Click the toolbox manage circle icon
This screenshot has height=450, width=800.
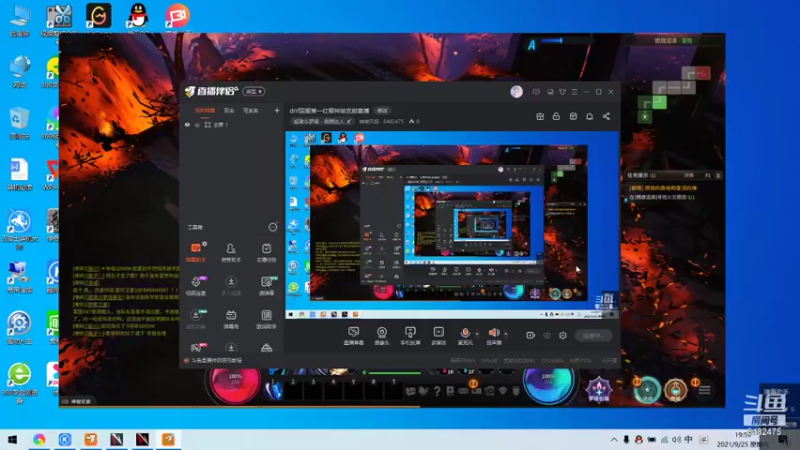(x=273, y=227)
